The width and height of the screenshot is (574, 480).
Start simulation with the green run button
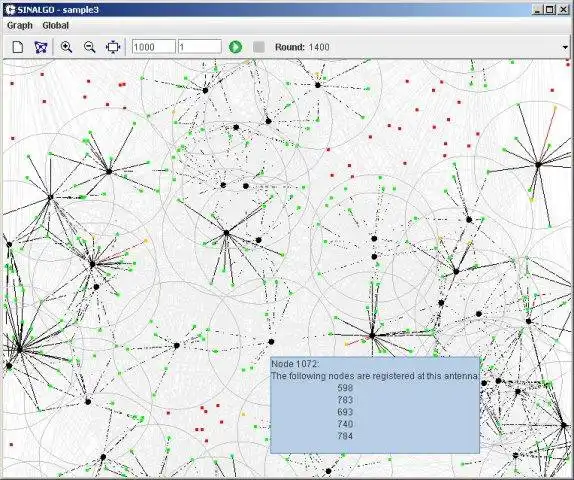235,47
